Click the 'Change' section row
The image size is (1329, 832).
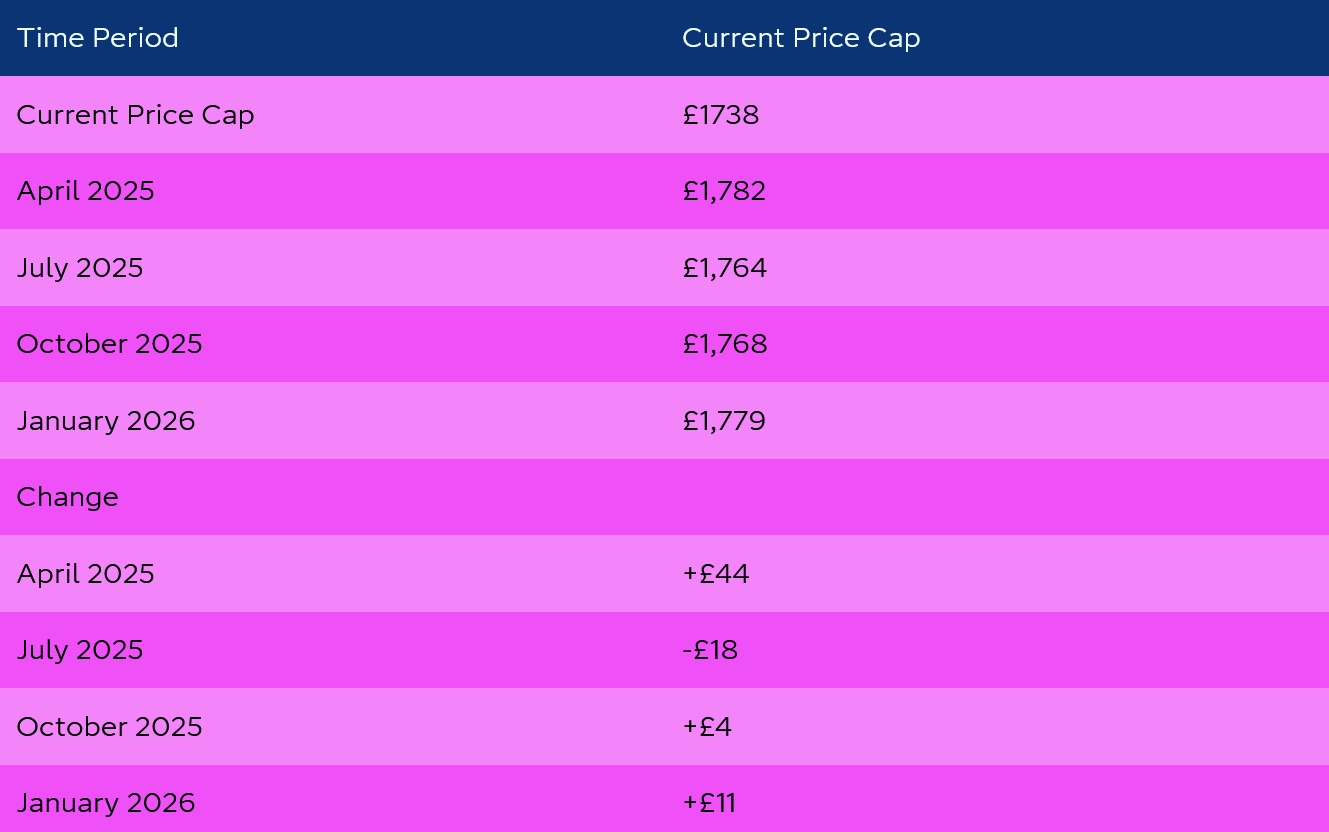(664, 497)
